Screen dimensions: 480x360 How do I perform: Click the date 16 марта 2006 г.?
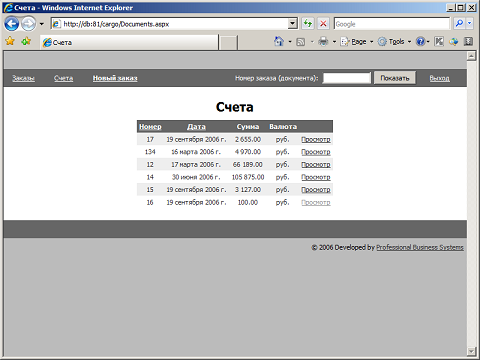(196, 152)
